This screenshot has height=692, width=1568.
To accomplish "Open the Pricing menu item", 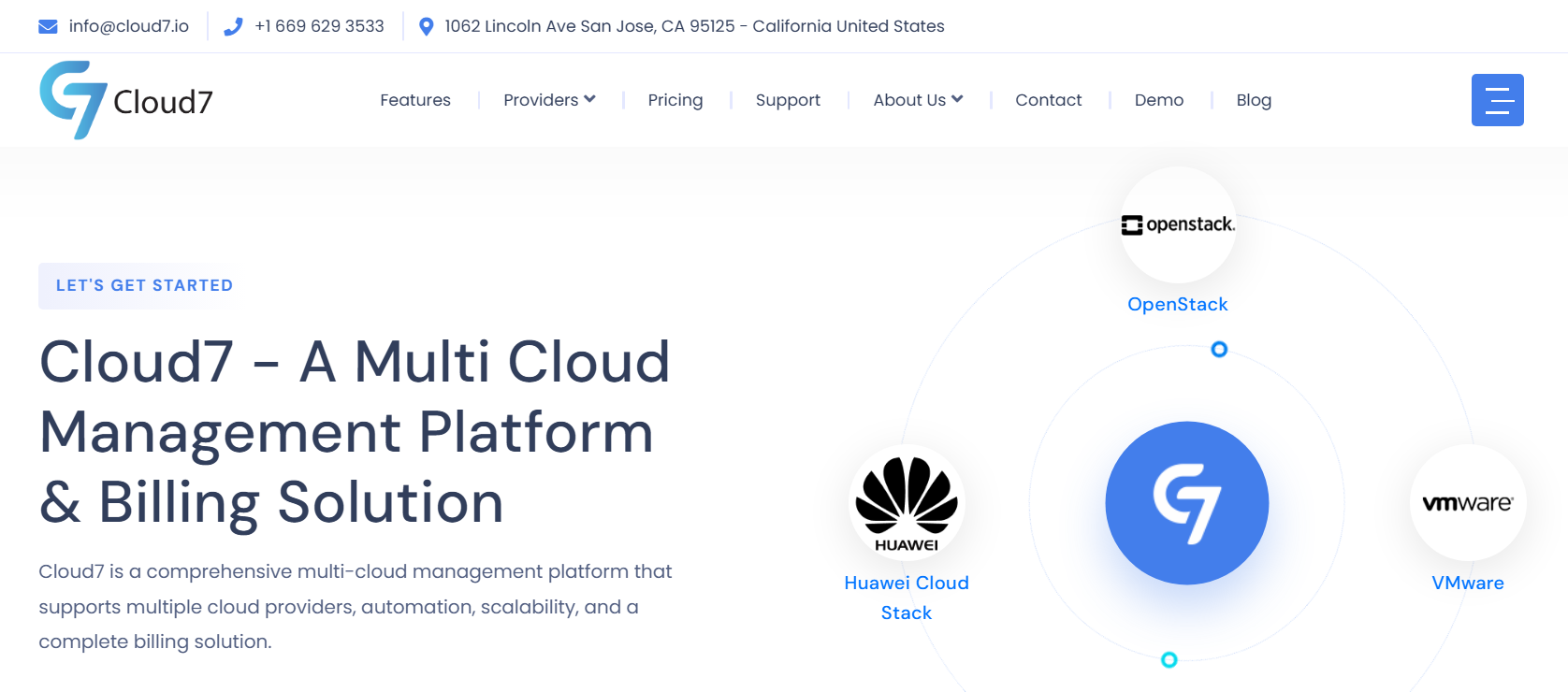I will [675, 100].
